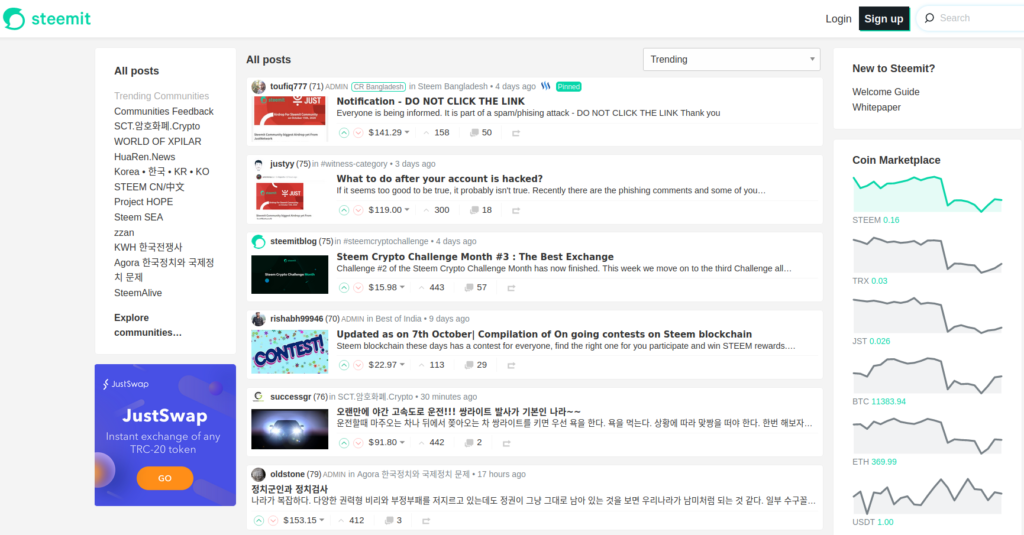Open comments on rishabh99946 contest post
Image resolution: width=1024 pixels, height=535 pixels.
click(x=474, y=365)
